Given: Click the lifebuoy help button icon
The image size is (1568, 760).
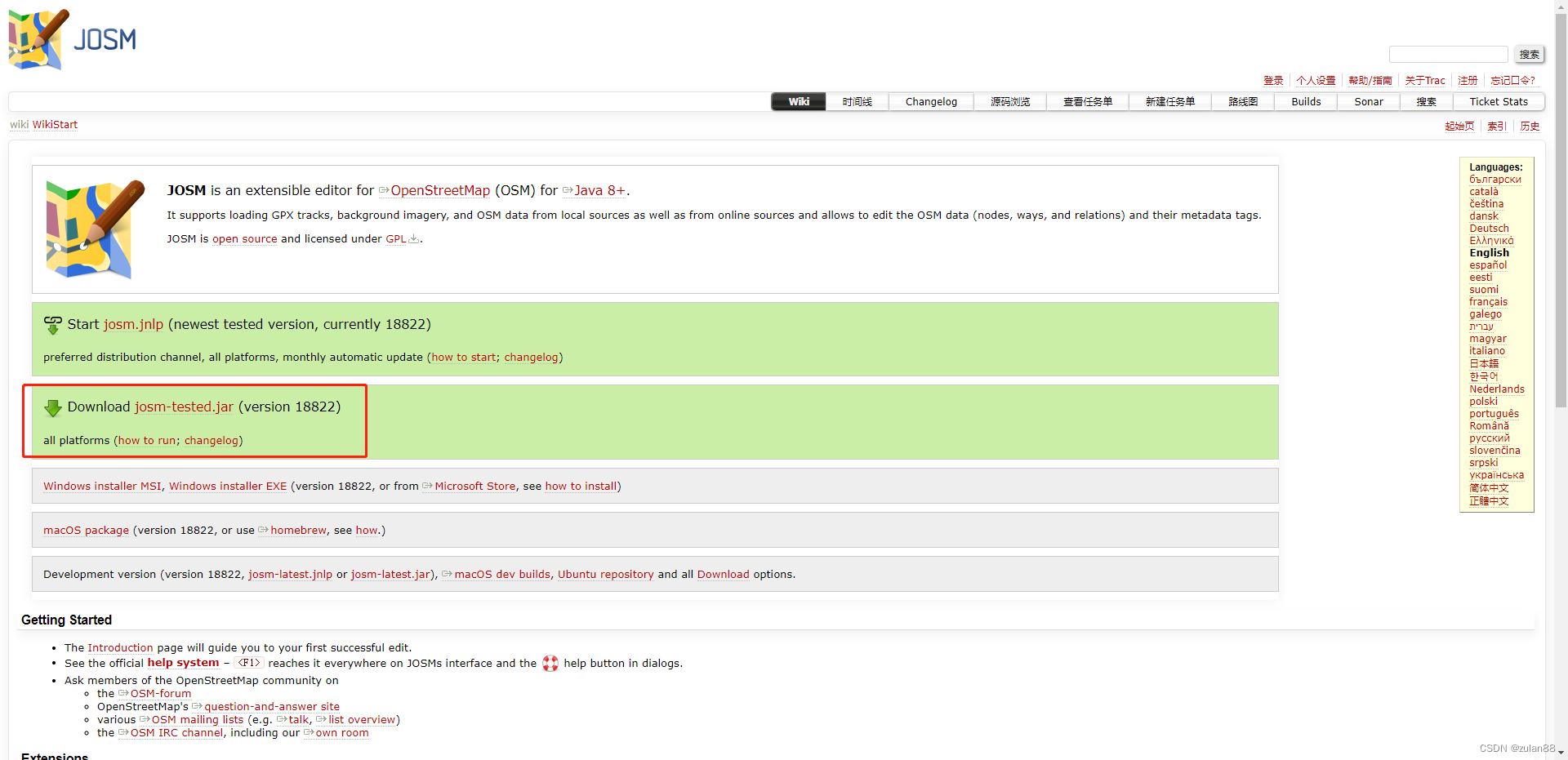Looking at the screenshot, I should pos(550,664).
